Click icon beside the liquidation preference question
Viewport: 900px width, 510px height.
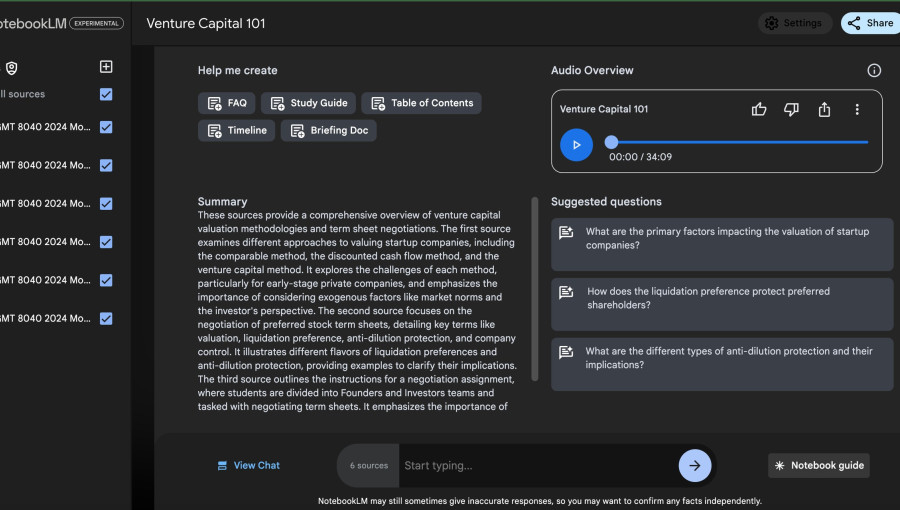pos(566,292)
